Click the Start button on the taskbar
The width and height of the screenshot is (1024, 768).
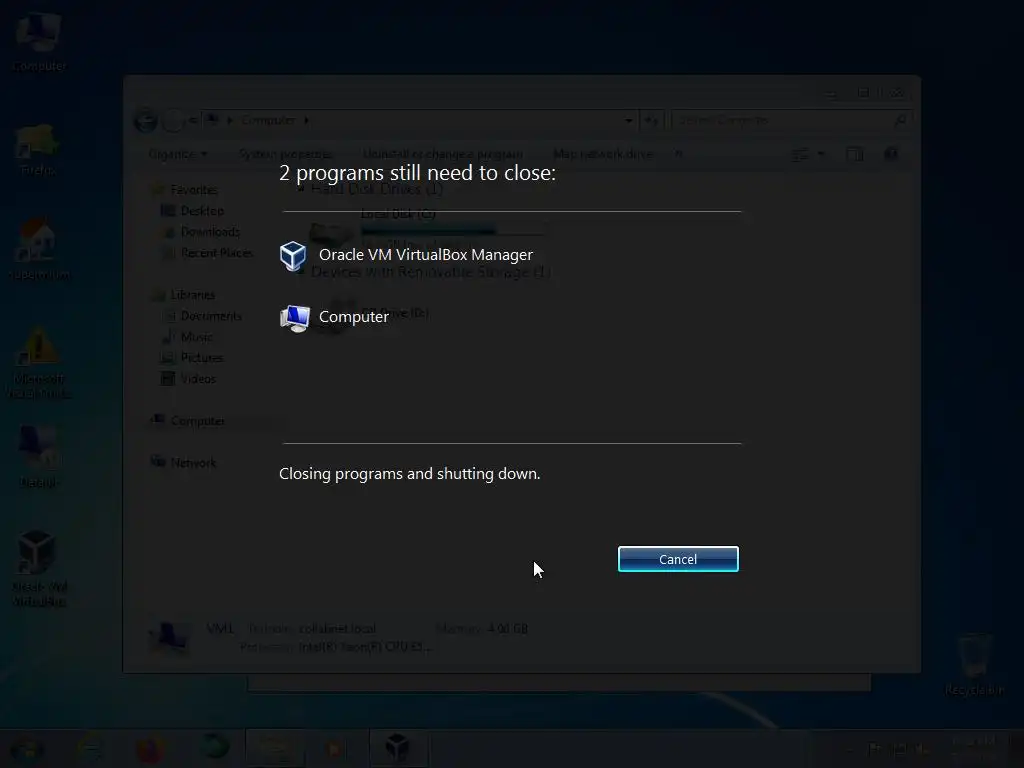[26, 748]
